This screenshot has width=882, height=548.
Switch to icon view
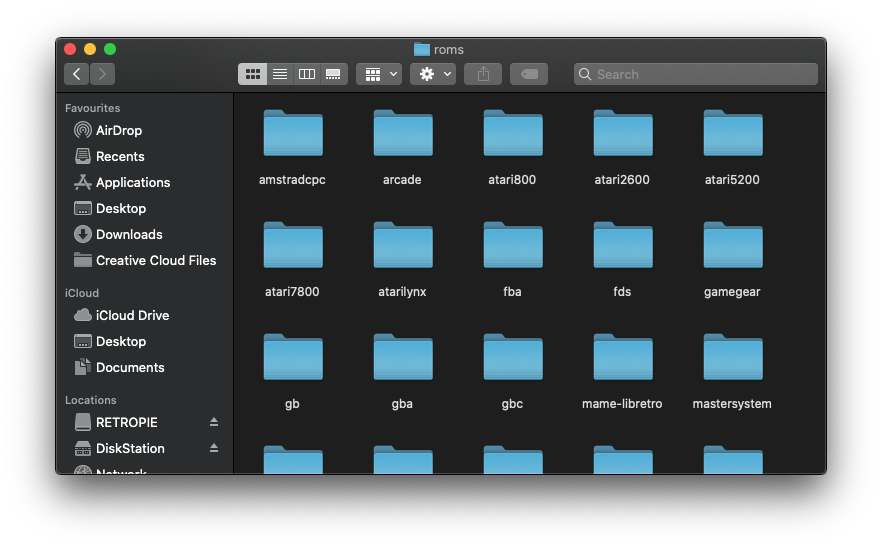253,74
